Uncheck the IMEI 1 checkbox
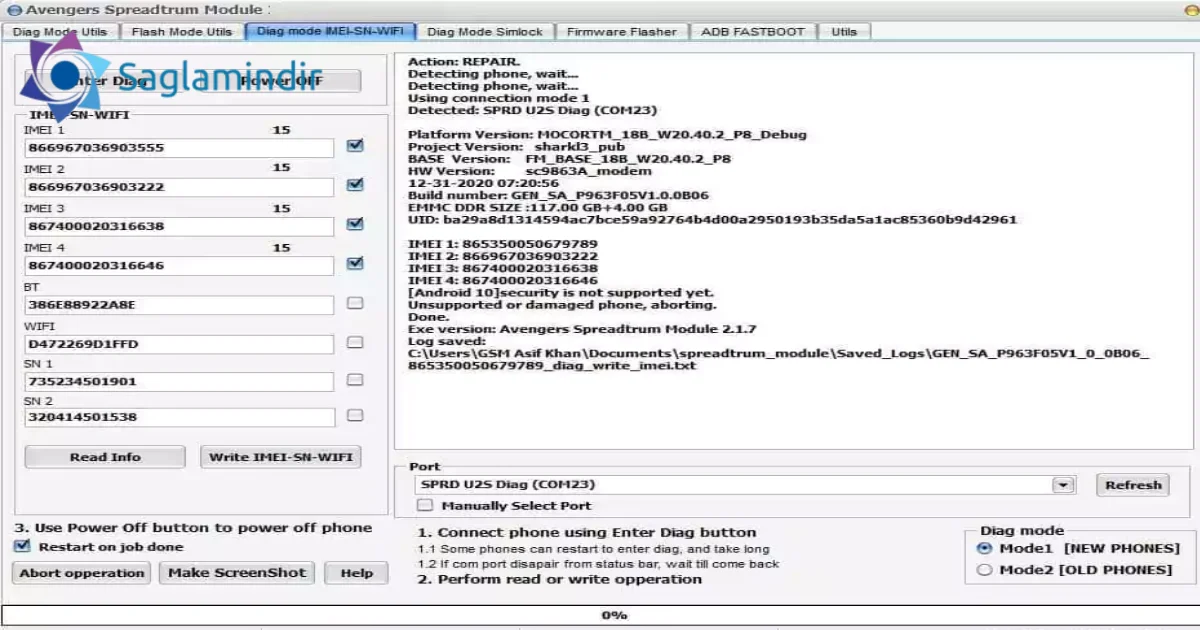This screenshot has height=630, width=1200. [355, 146]
